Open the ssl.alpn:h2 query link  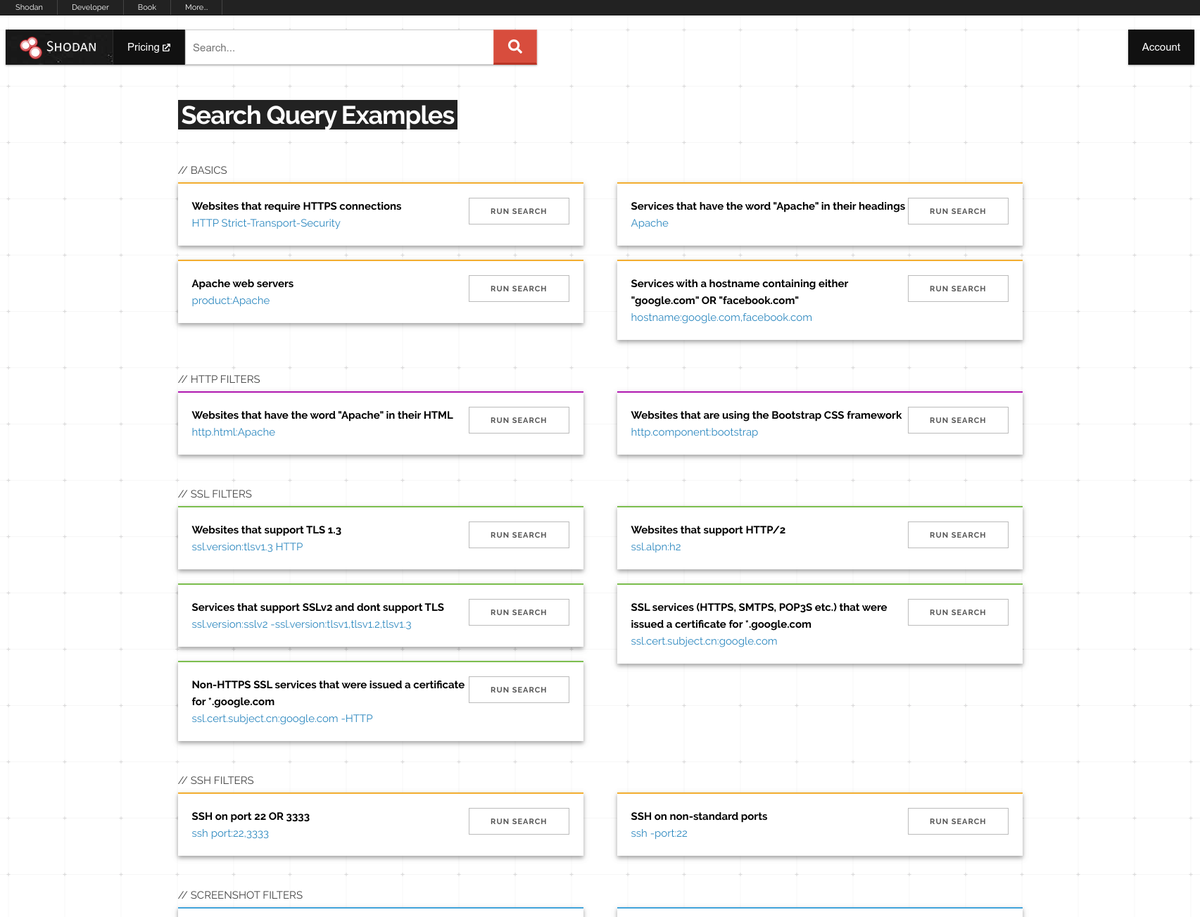coord(656,547)
